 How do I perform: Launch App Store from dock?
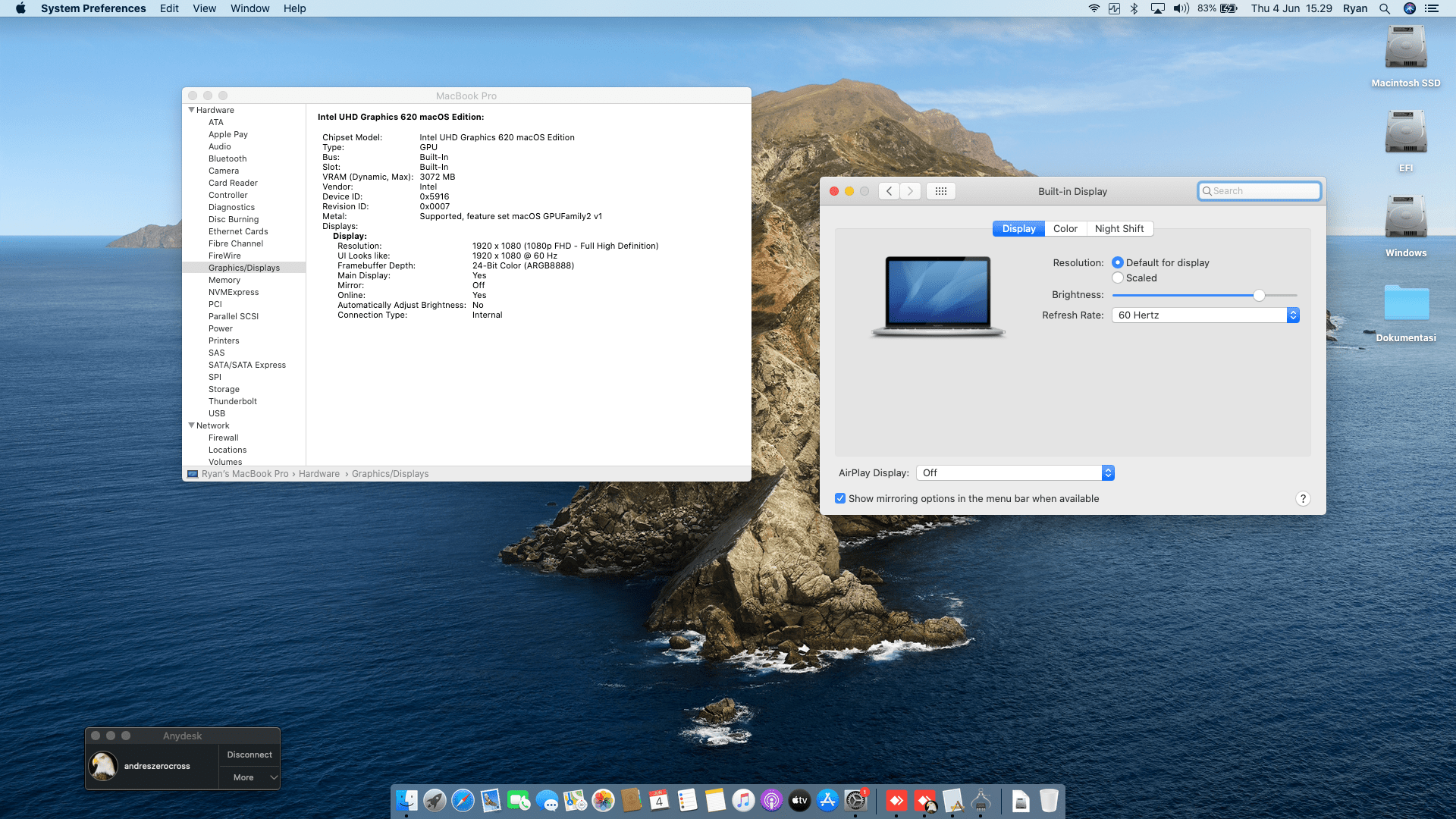click(827, 801)
